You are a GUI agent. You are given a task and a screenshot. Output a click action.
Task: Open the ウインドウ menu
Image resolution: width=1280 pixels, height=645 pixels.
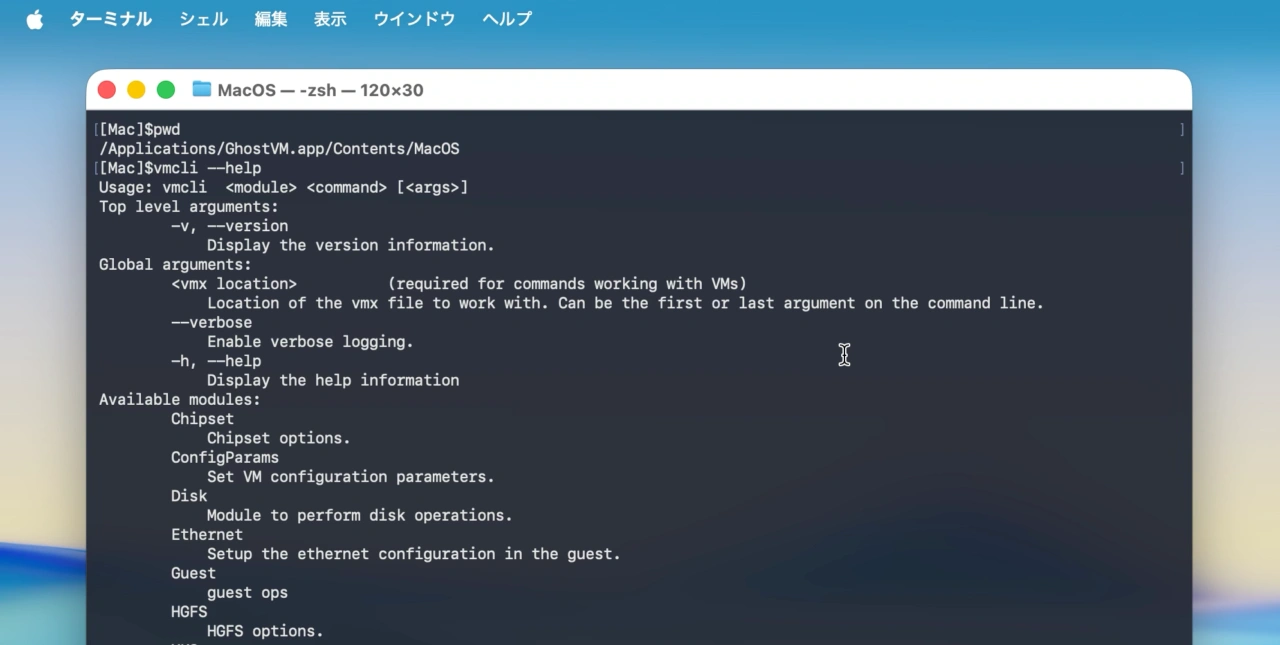pyautogui.click(x=414, y=19)
